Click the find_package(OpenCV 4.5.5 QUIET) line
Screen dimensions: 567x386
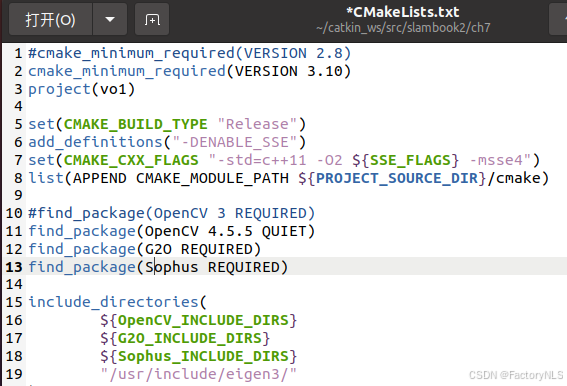pyautogui.click(x=172, y=231)
